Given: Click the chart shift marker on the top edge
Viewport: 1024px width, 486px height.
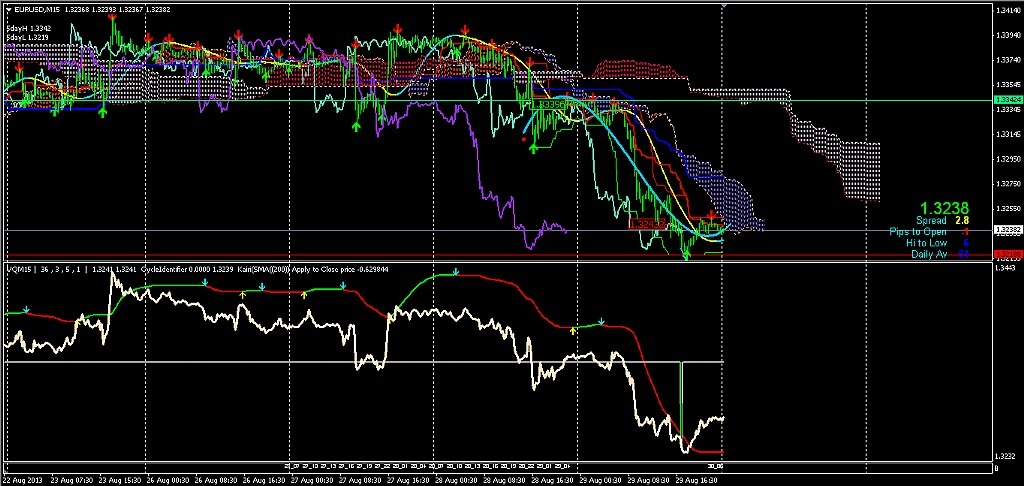Looking at the screenshot, I should 724,5.
